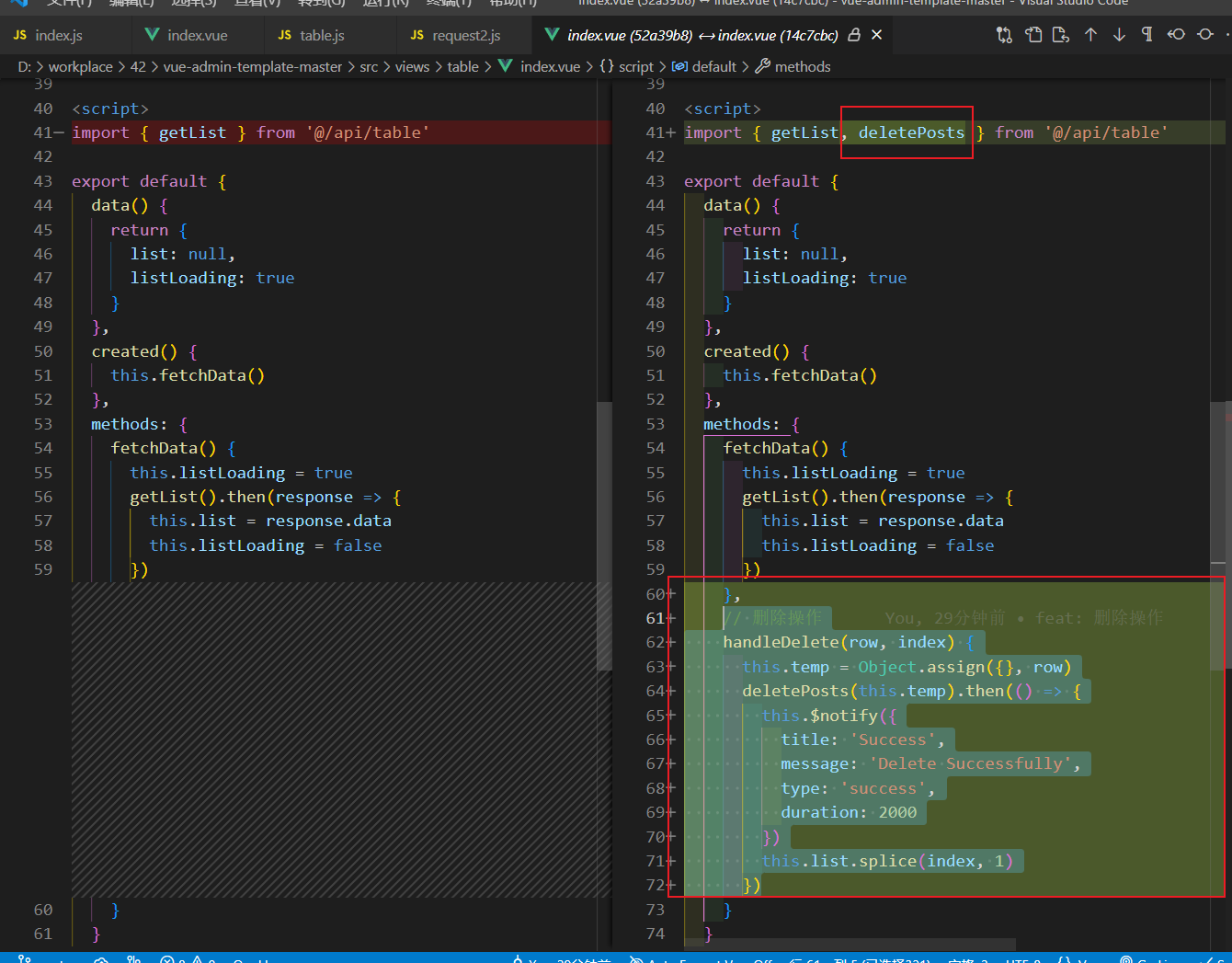Click the Vue icon in the index.vue tab
The width and height of the screenshot is (1232, 963).
point(152,35)
